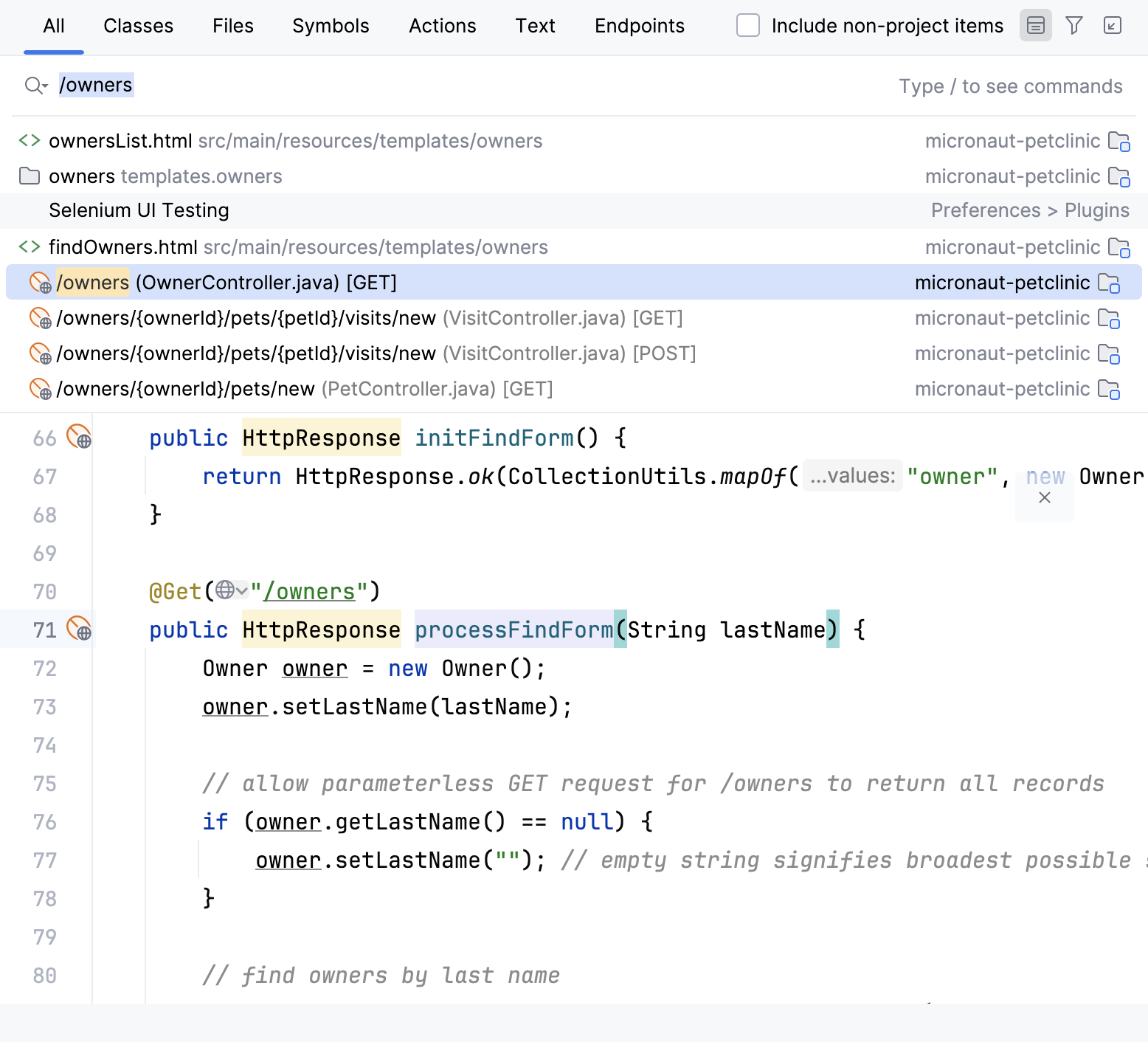Switch to the Endpoints tab
Image resolution: width=1148 pixels, height=1042 pixels.
pos(639,26)
